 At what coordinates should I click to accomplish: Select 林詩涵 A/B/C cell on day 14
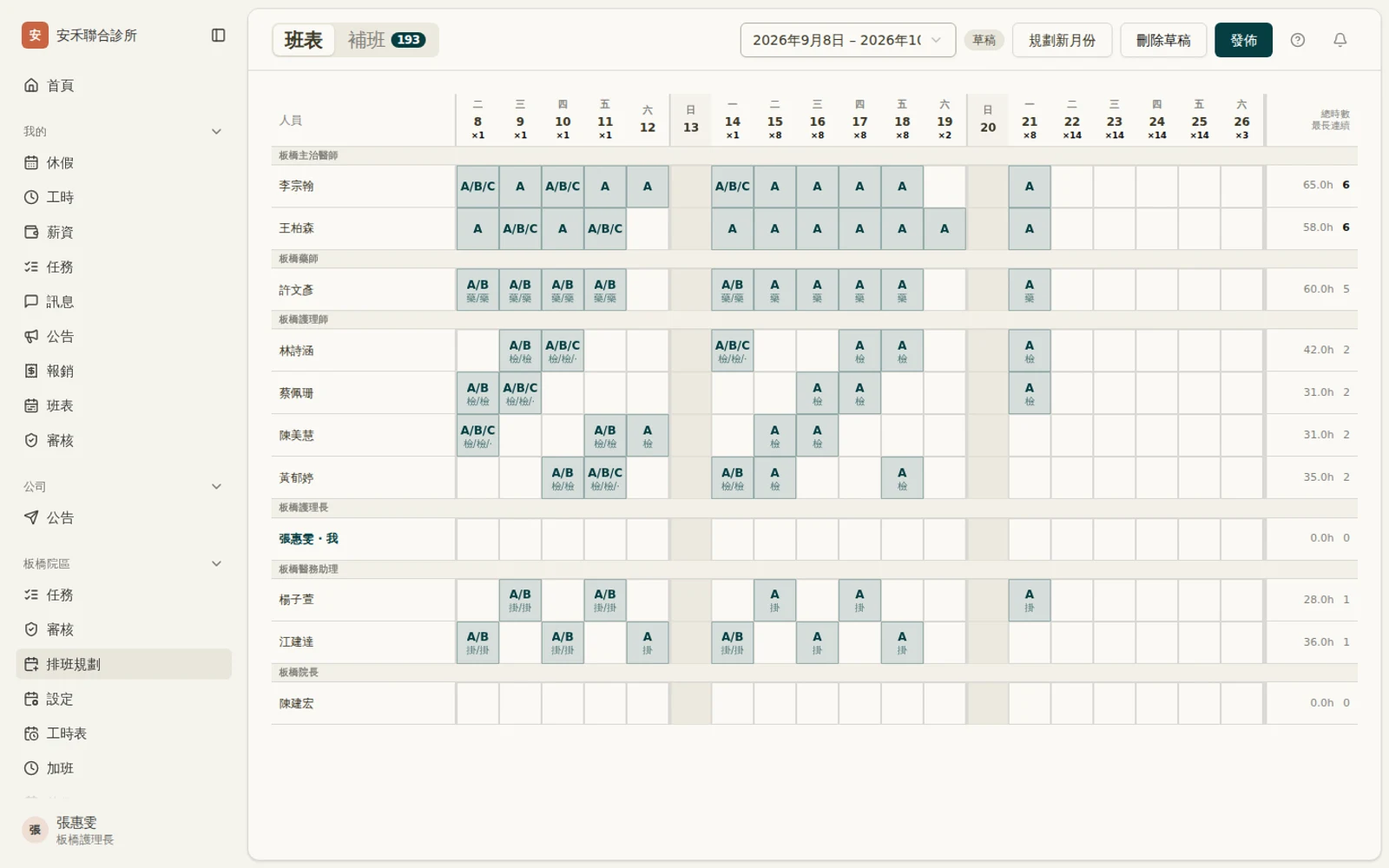pyautogui.click(x=733, y=351)
